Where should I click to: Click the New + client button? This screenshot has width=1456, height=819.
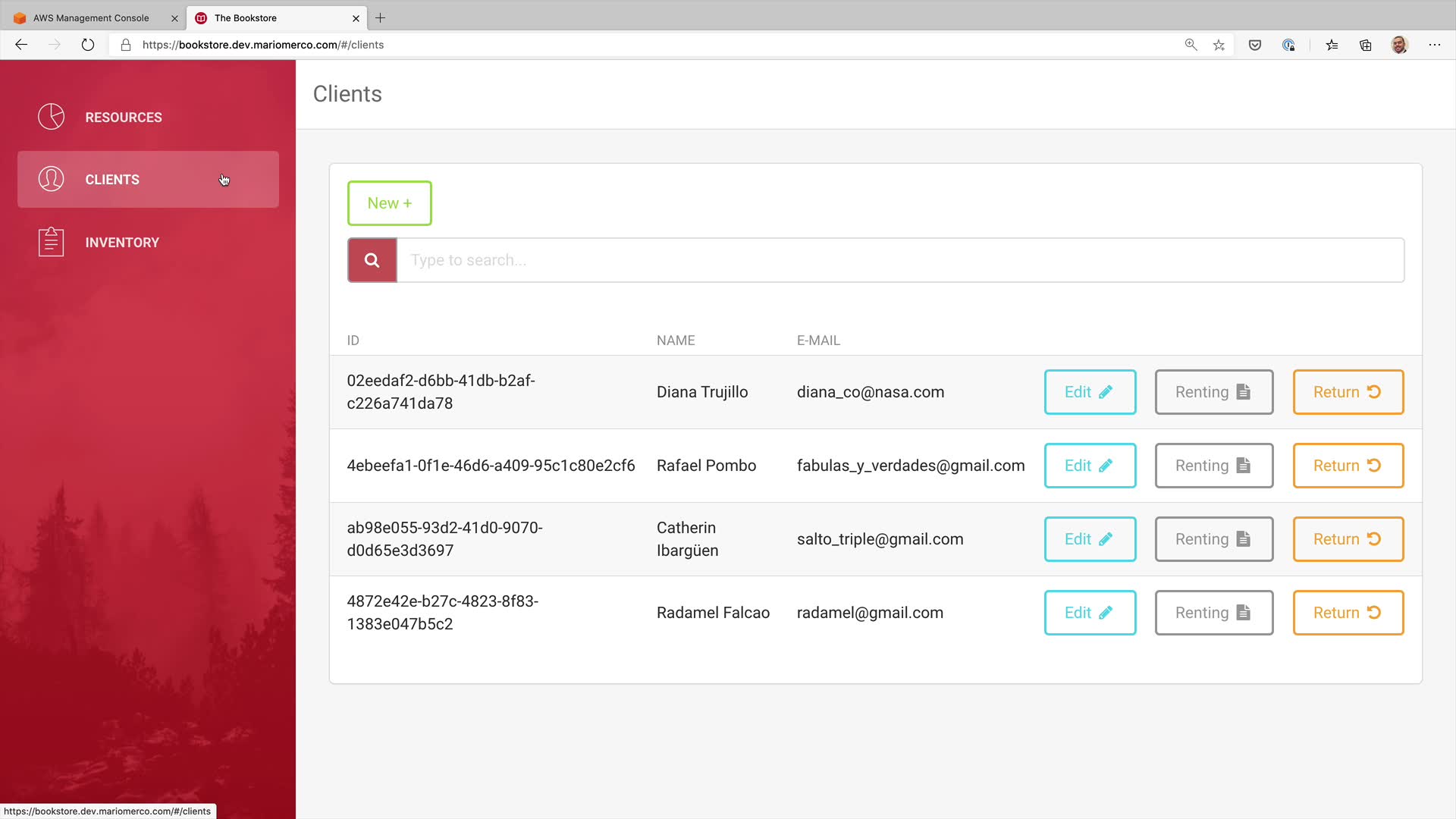(389, 203)
